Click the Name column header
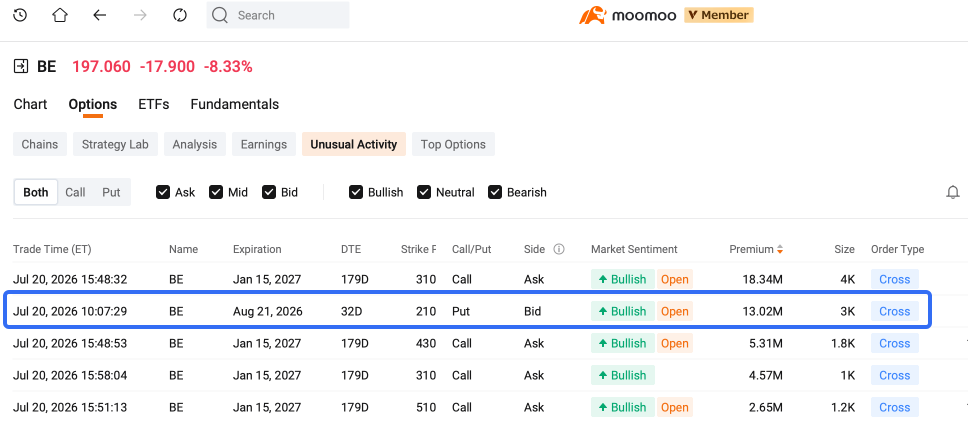Viewport: 968px width, 422px height. tap(183, 249)
